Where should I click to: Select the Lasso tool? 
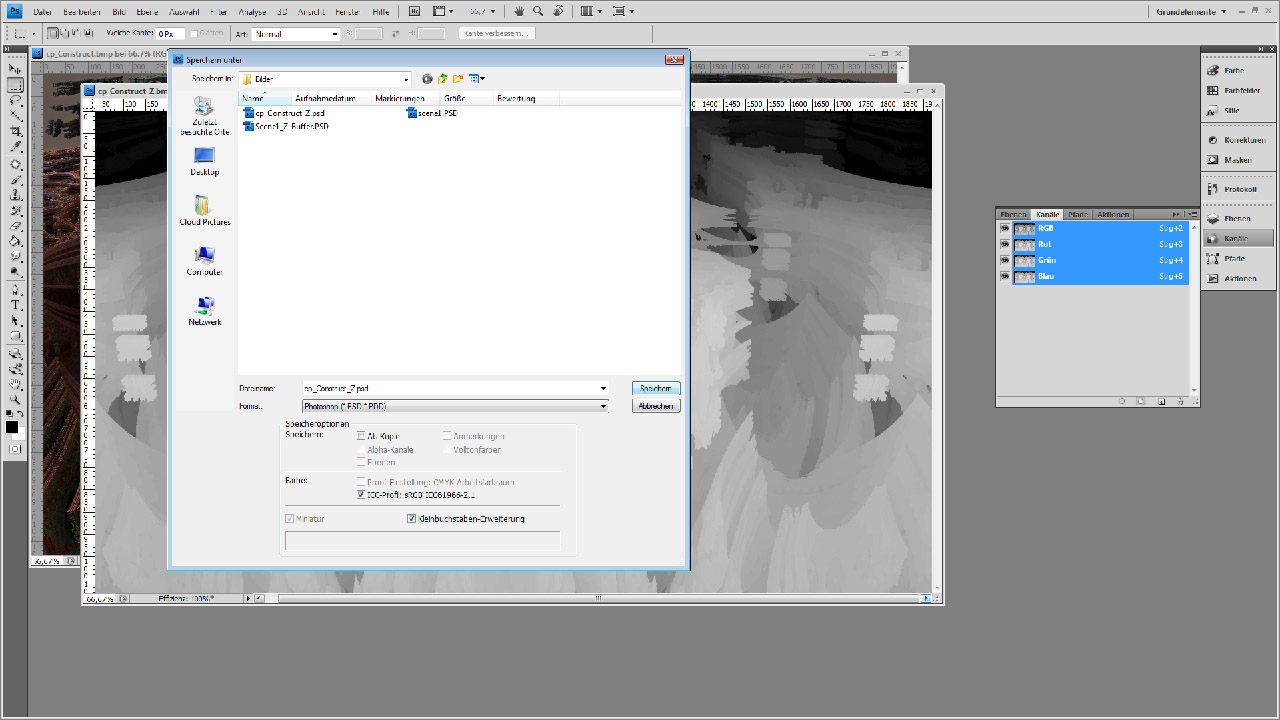(x=16, y=101)
